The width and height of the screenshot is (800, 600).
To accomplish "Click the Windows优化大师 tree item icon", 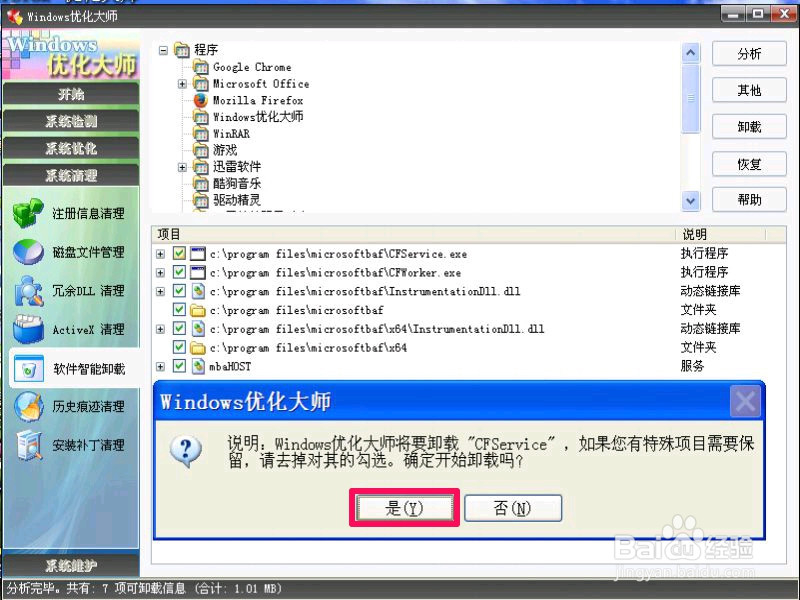I will (x=201, y=117).
